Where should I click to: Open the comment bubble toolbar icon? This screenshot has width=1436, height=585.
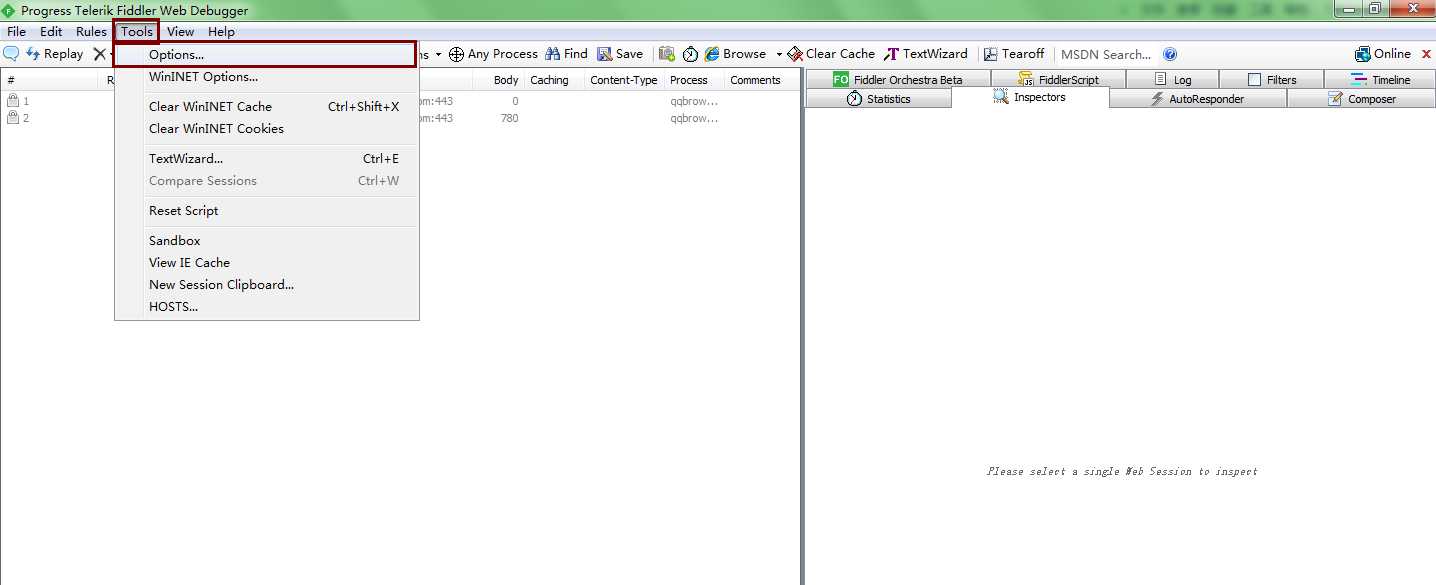(11, 54)
